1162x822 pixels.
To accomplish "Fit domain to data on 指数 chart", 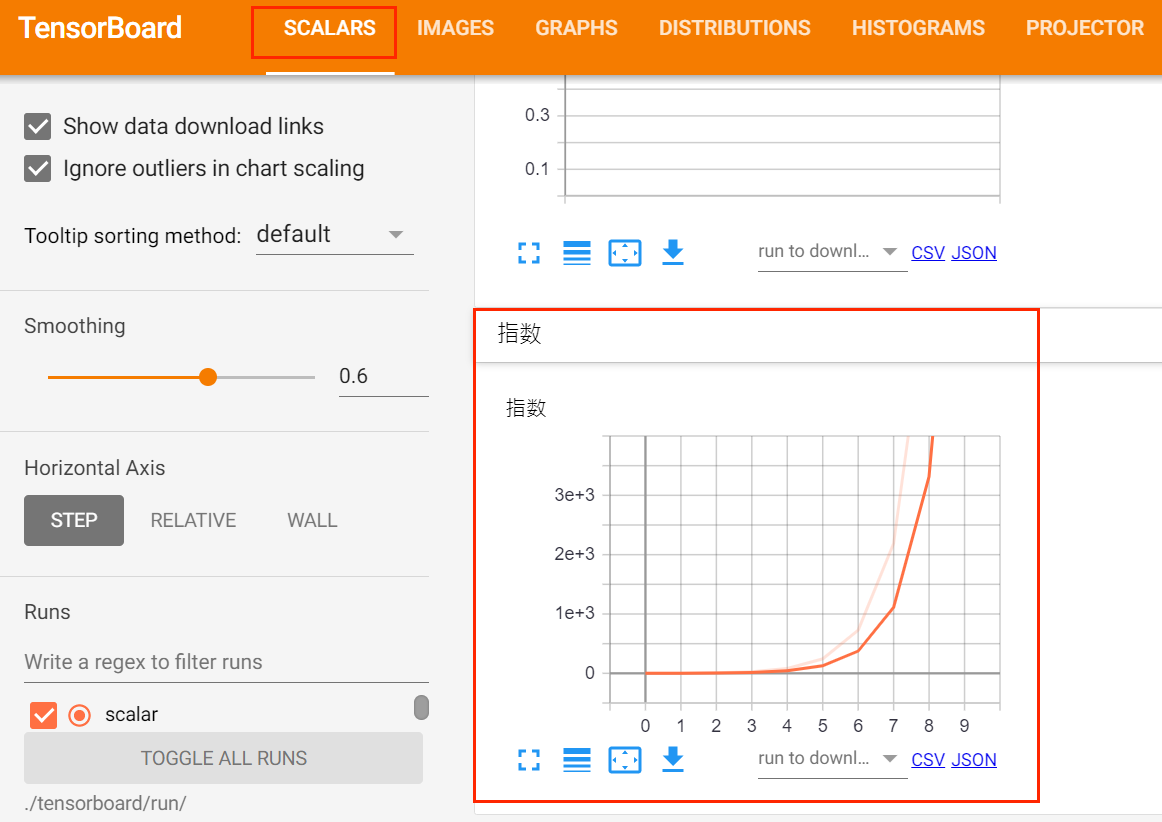I will (625, 760).
